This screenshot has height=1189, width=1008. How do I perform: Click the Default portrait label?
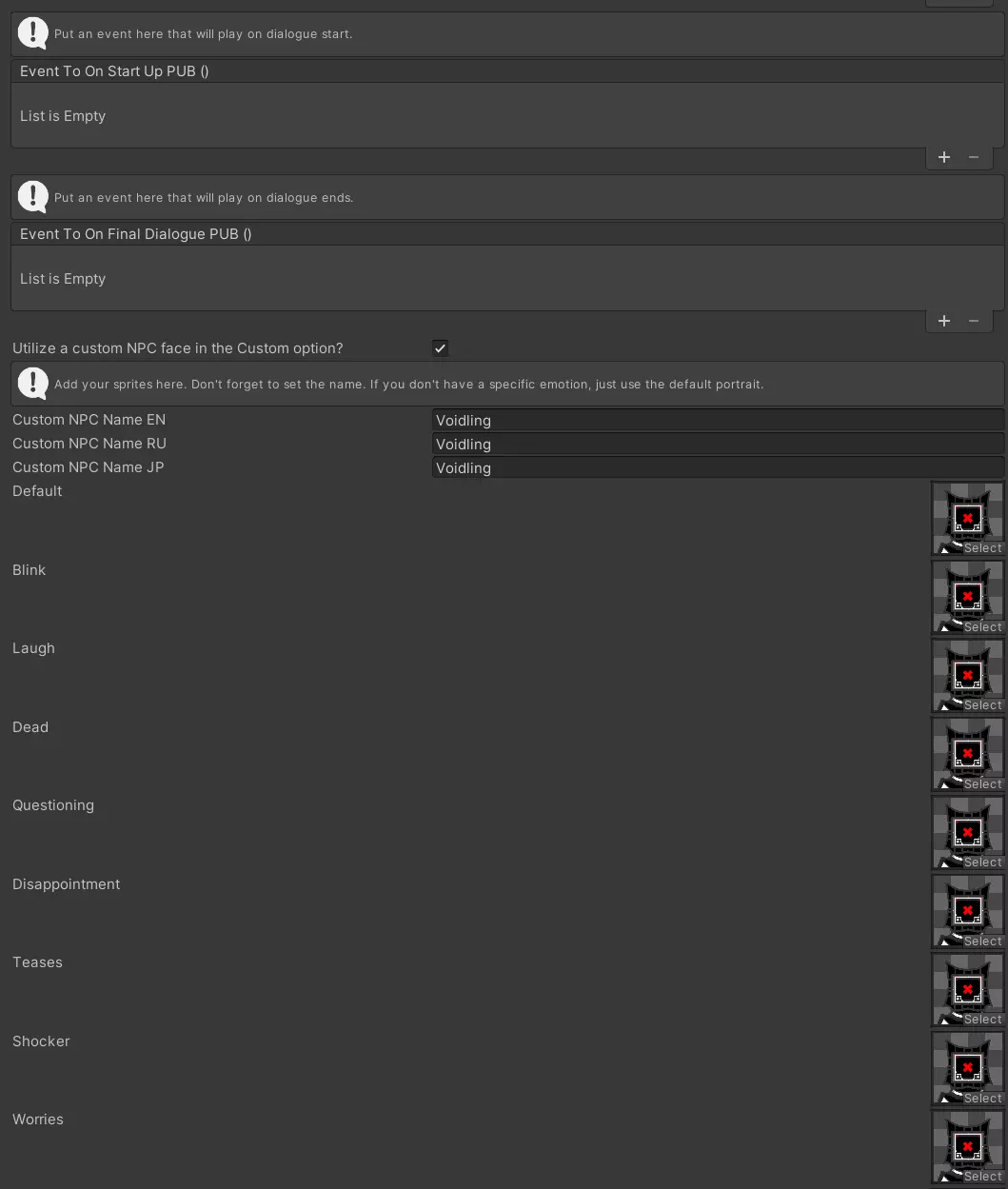click(37, 491)
